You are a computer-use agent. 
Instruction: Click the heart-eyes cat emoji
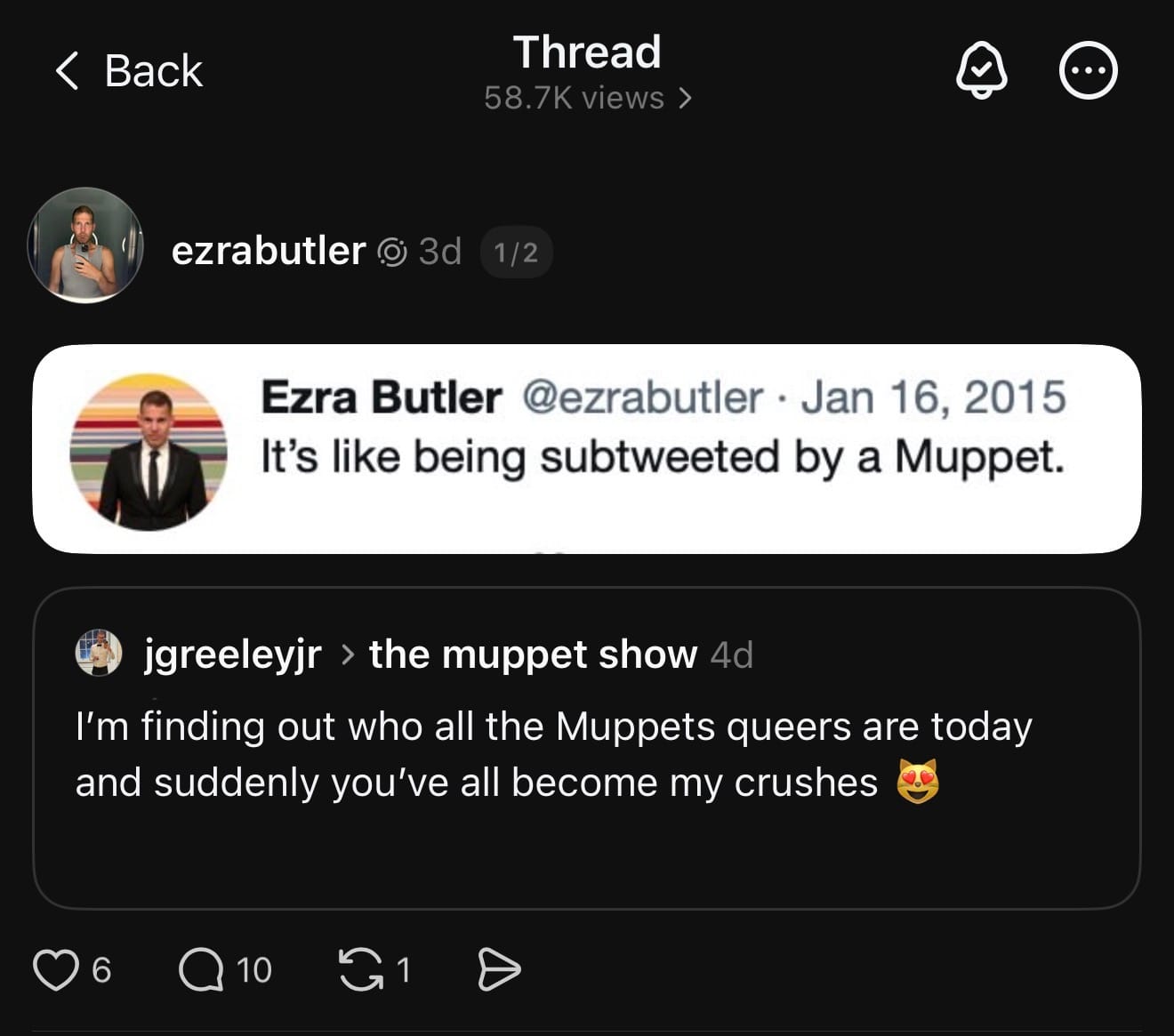(918, 783)
